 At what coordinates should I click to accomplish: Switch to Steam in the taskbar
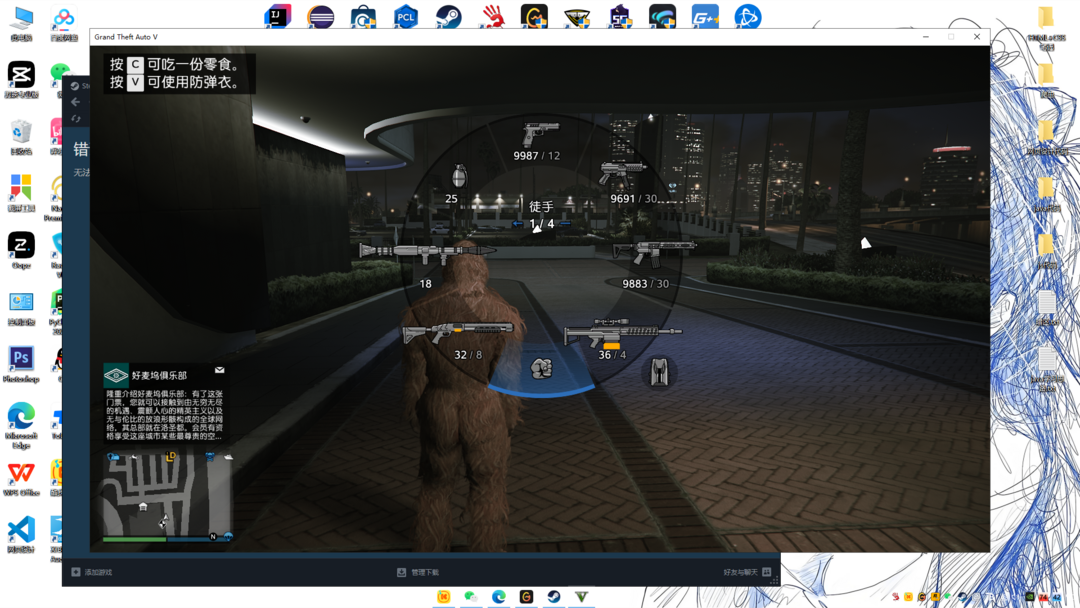[x=554, y=596]
